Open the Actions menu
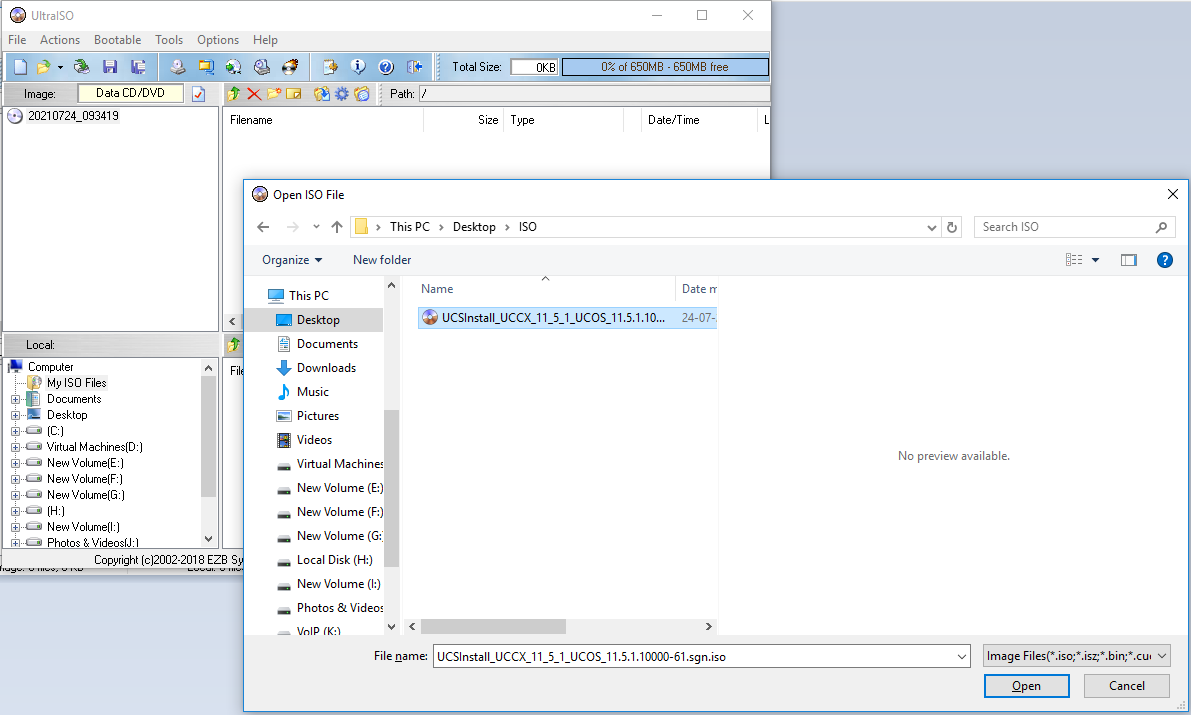 point(60,40)
